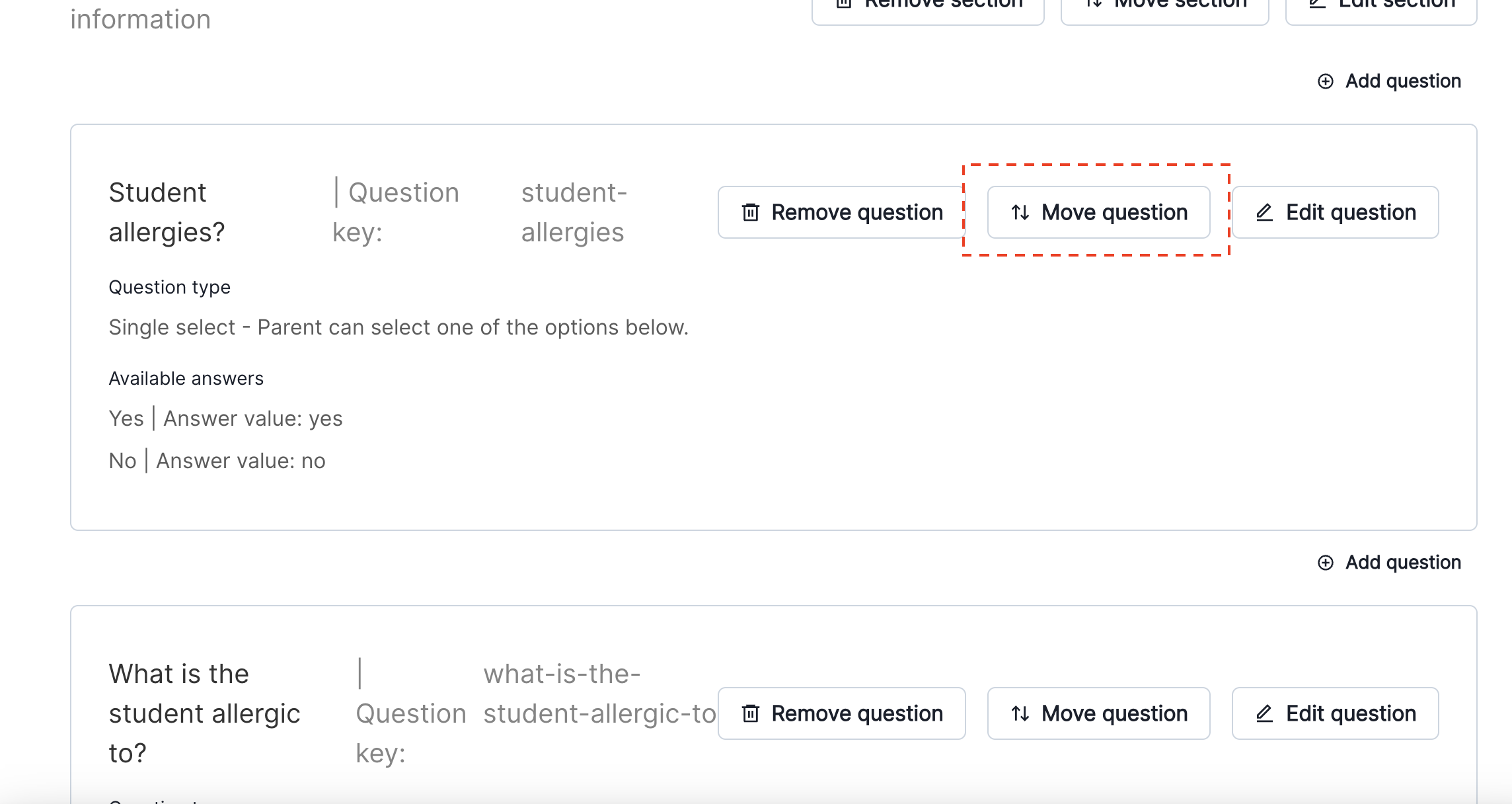Image resolution: width=1512 pixels, height=804 pixels.
Task: Remove the Student allergies question
Action: click(x=841, y=212)
